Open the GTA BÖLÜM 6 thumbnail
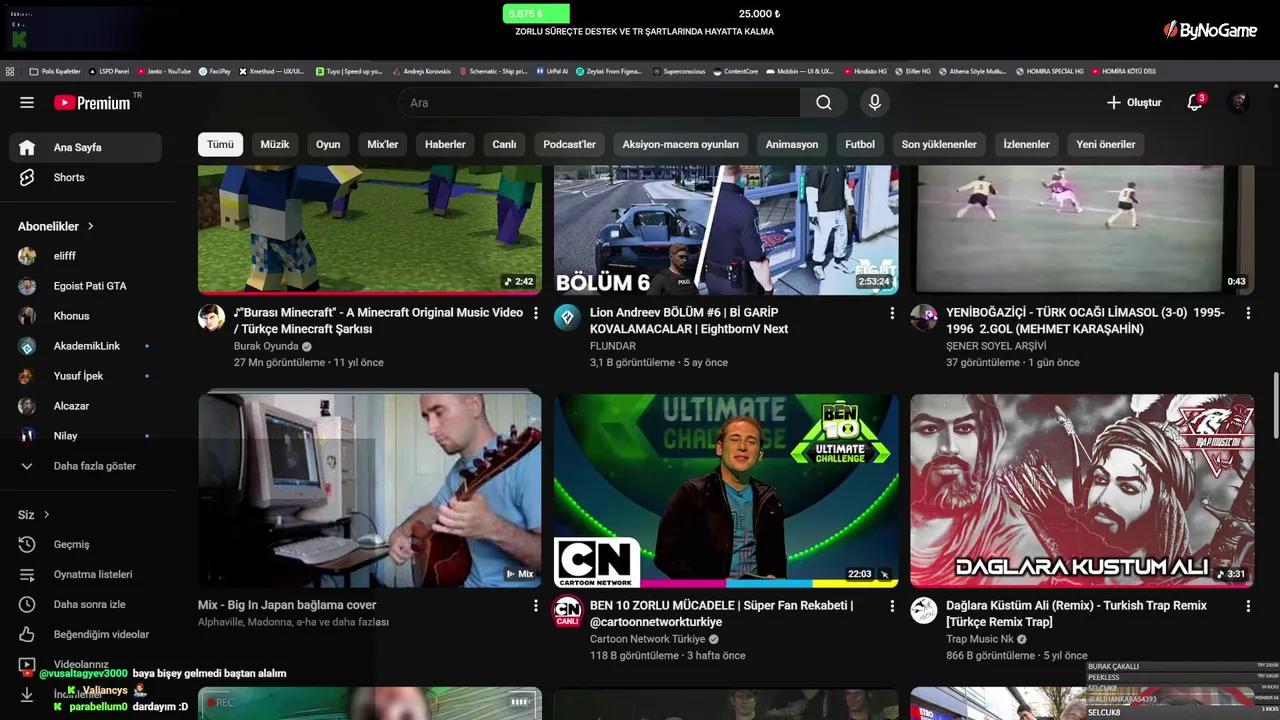This screenshot has width=1280, height=720. tap(726, 230)
